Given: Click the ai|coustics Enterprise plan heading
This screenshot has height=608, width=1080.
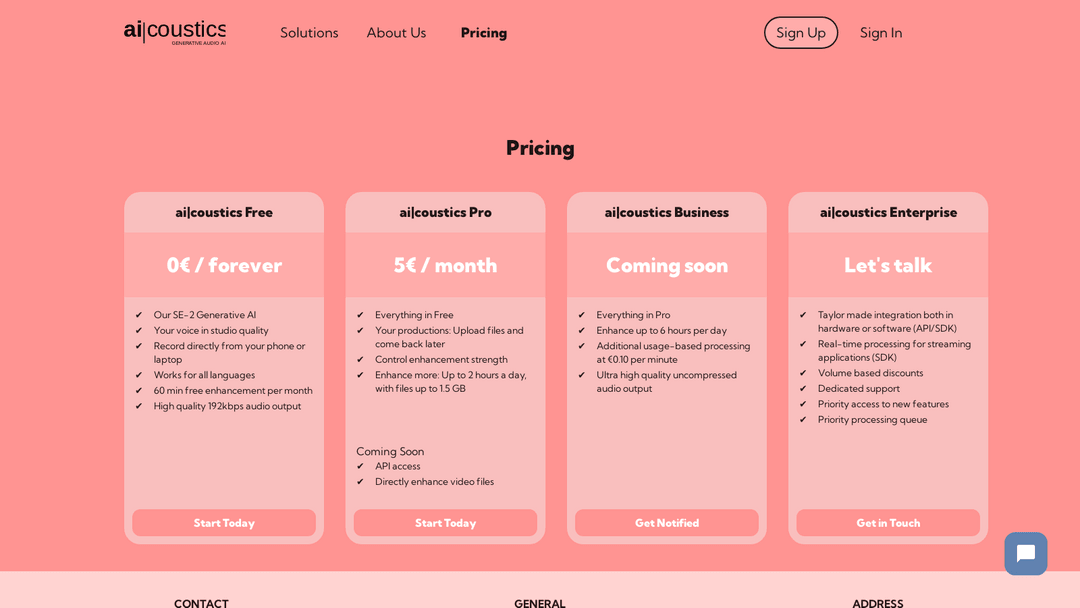Looking at the screenshot, I should click(888, 212).
